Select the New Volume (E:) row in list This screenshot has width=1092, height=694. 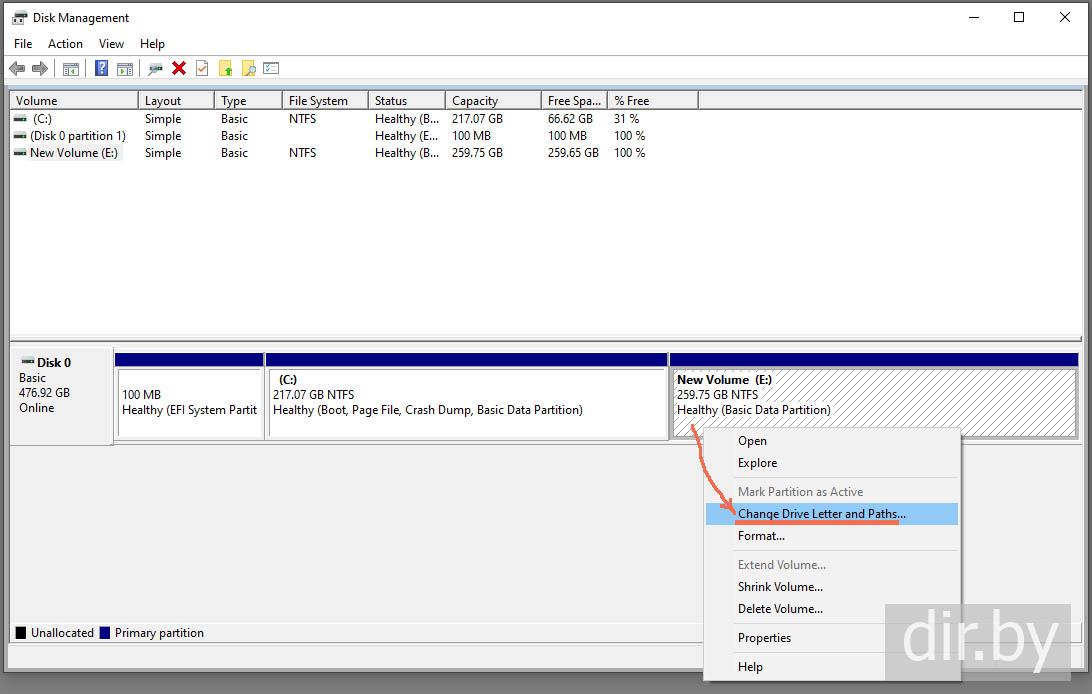(73, 153)
